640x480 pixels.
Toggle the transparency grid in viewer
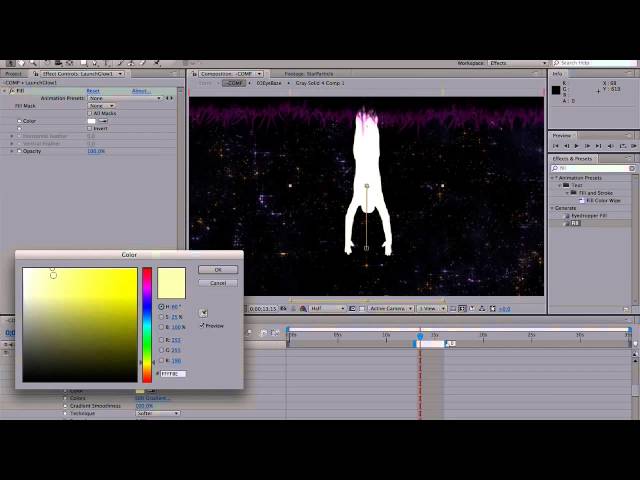[362, 309]
